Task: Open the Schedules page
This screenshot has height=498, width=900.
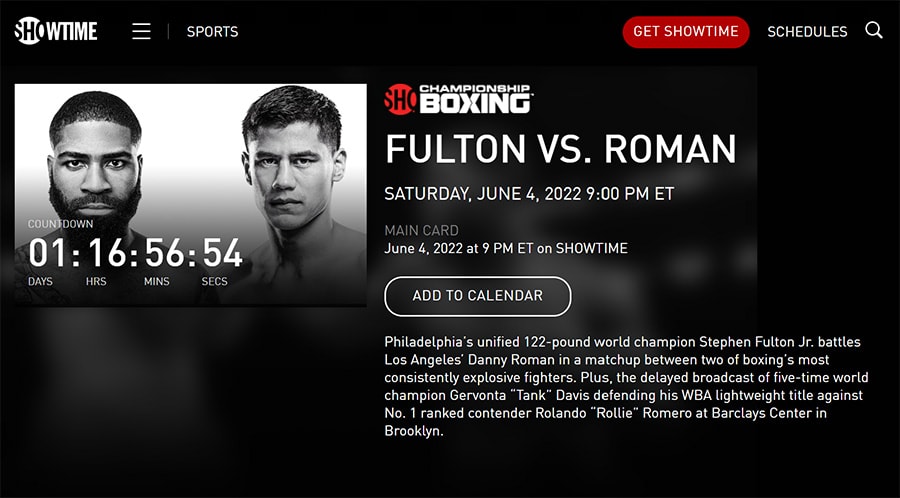Action: (807, 32)
